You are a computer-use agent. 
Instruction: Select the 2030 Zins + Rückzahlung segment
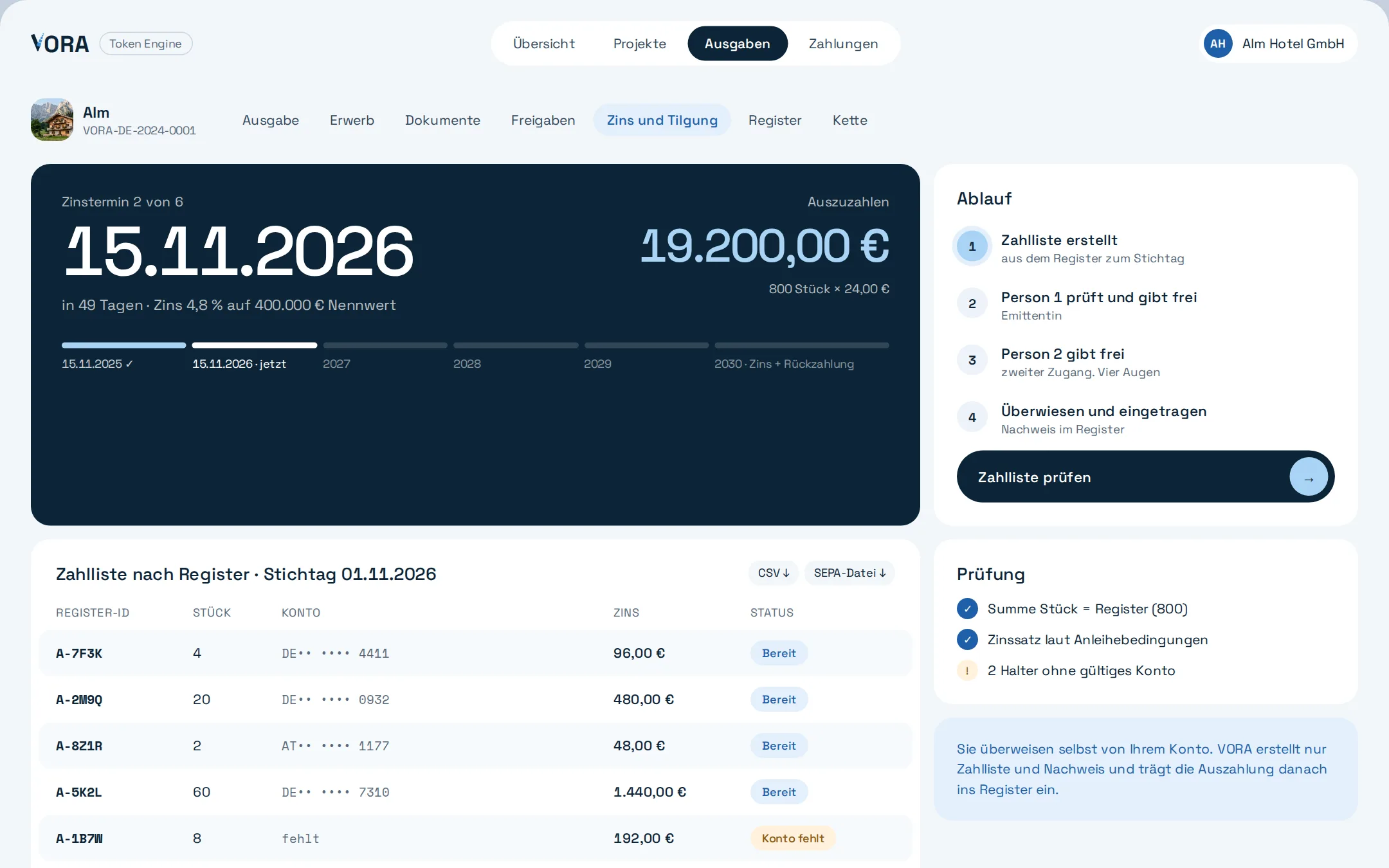tap(801, 356)
